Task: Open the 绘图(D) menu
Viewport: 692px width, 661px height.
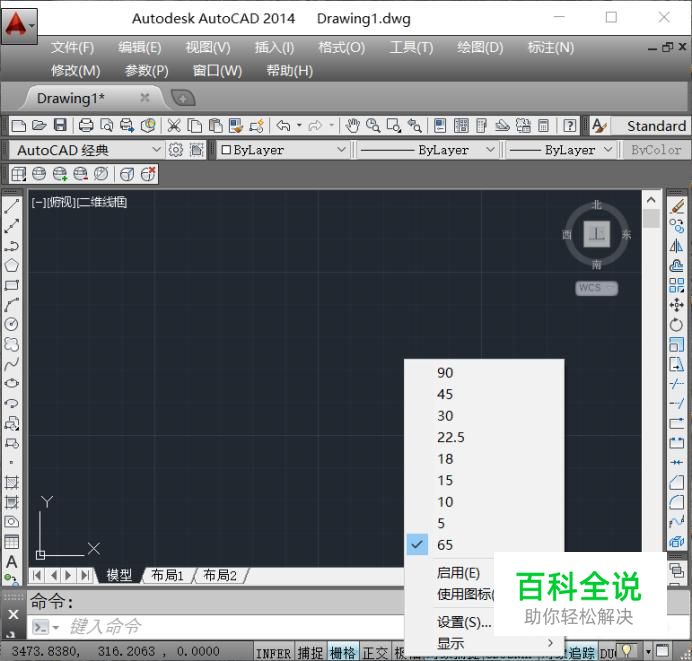Action: [x=480, y=47]
